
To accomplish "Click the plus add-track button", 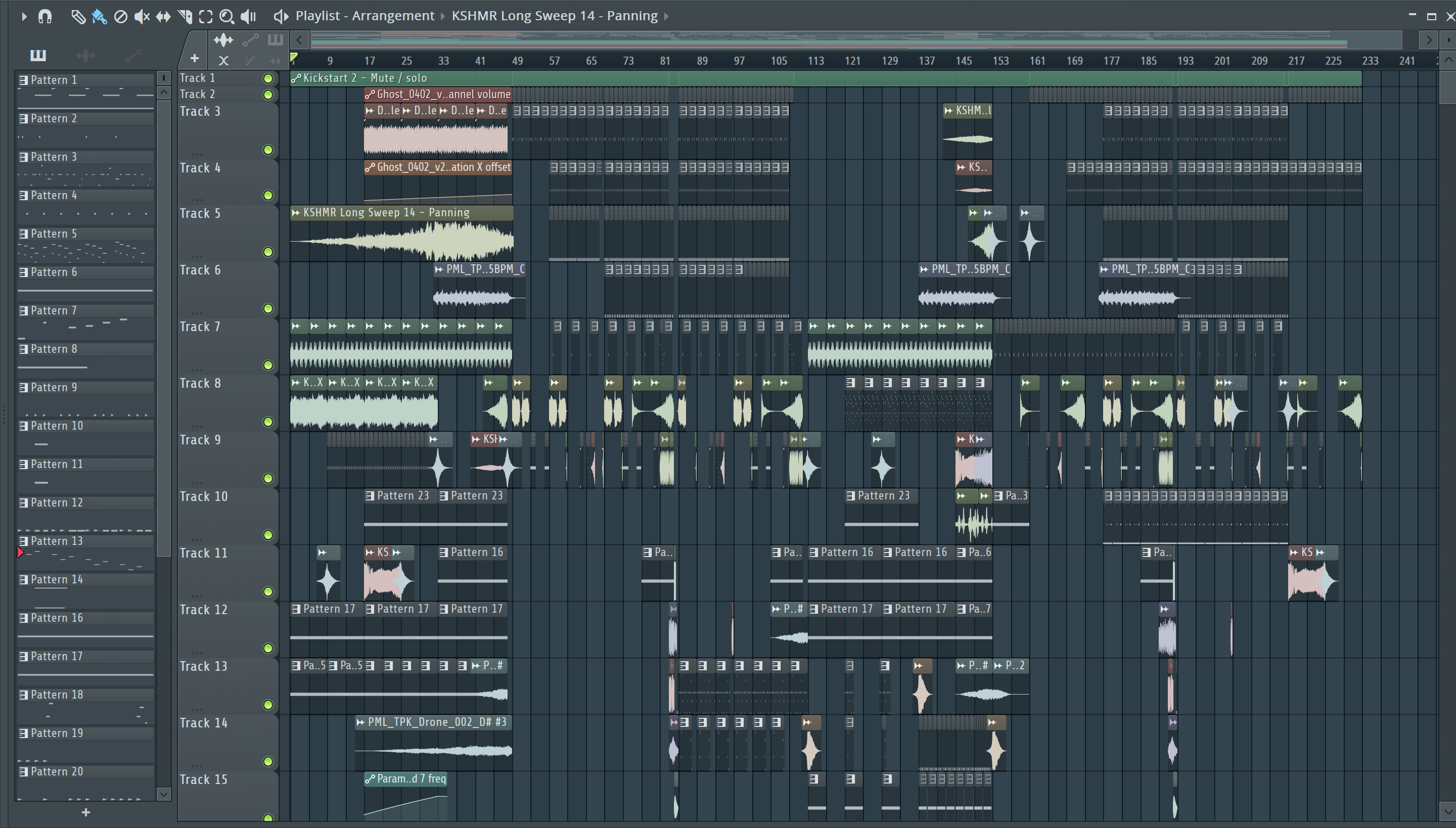I will pyautogui.click(x=194, y=58).
